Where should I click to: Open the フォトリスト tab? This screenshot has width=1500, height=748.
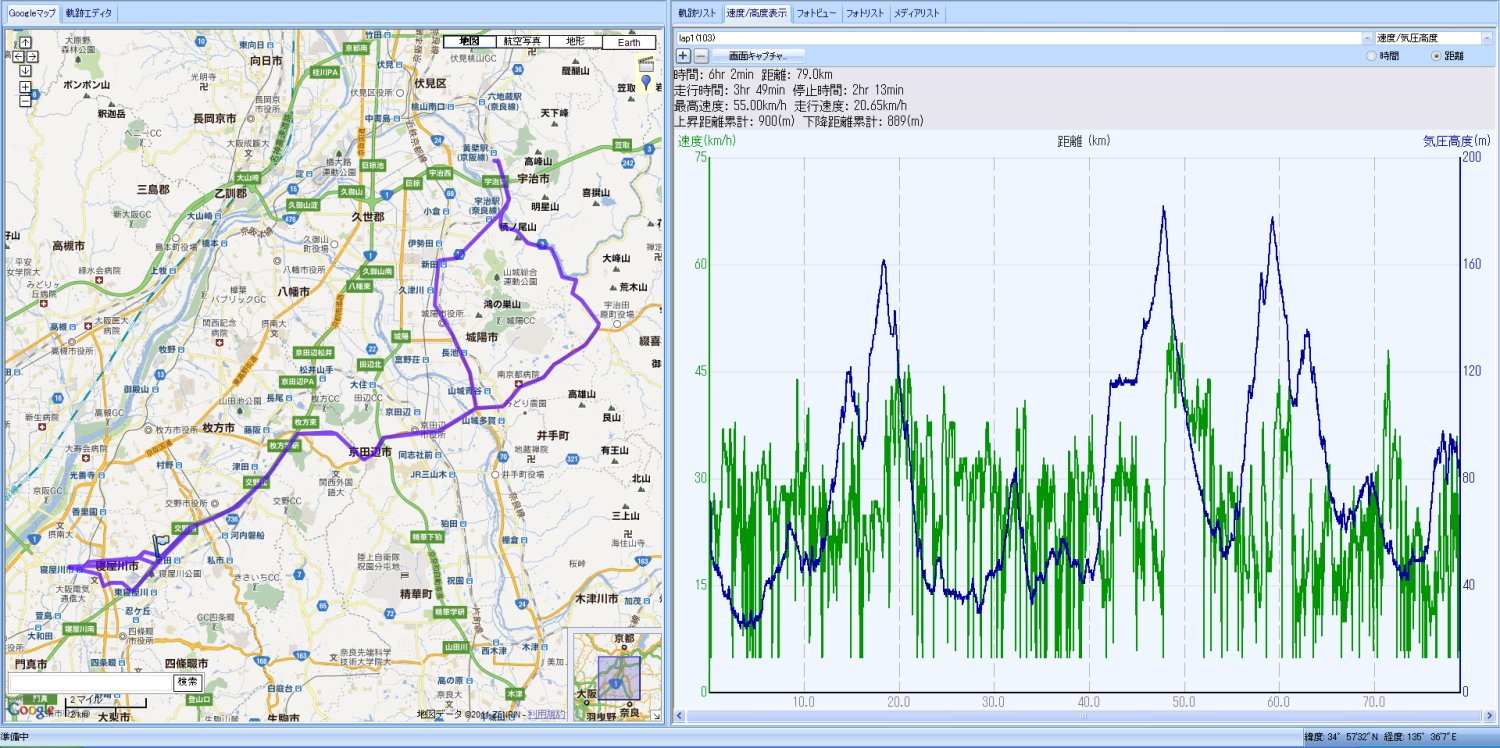(x=865, y=14)
